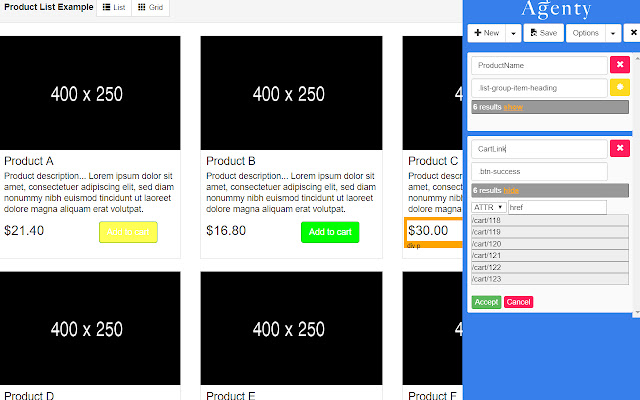Click the New button in Agenty

point(487,33)
